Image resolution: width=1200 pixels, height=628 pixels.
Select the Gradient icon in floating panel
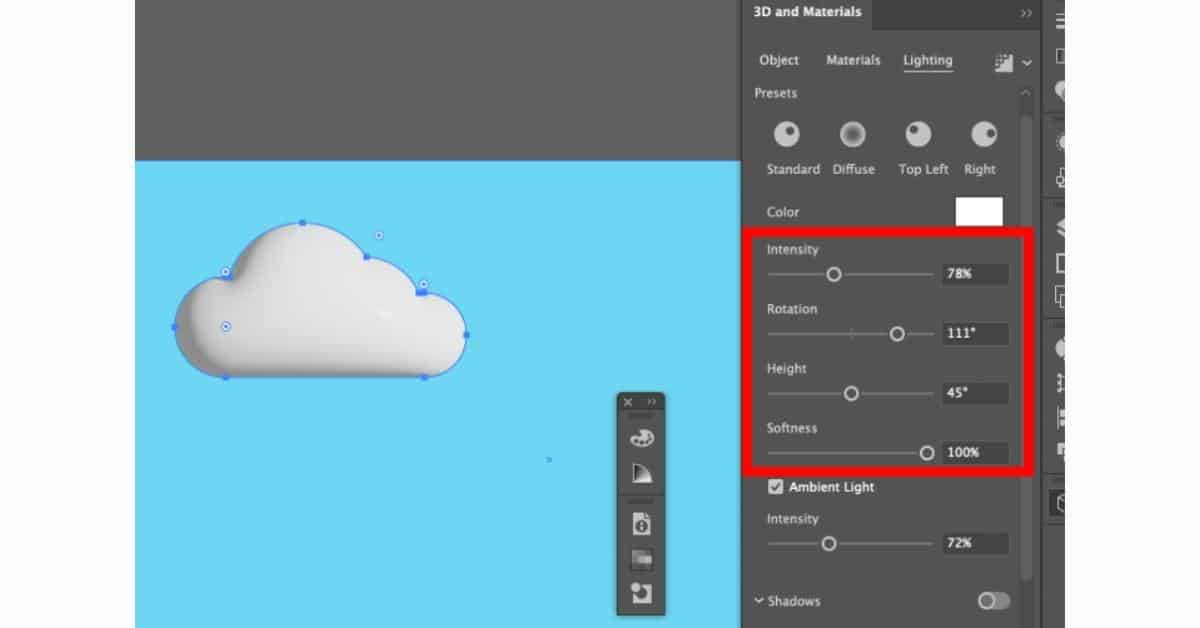point(641,472)
